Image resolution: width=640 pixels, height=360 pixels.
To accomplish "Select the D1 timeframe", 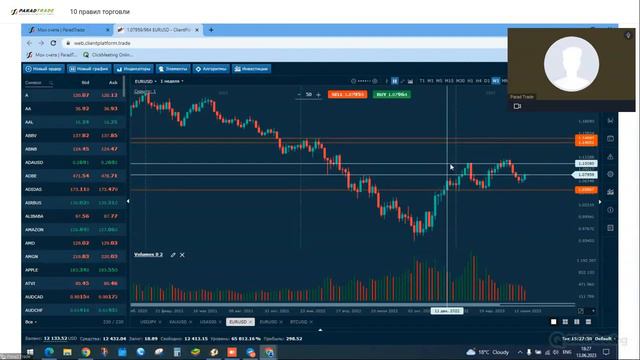I will [x=487, y=81].
